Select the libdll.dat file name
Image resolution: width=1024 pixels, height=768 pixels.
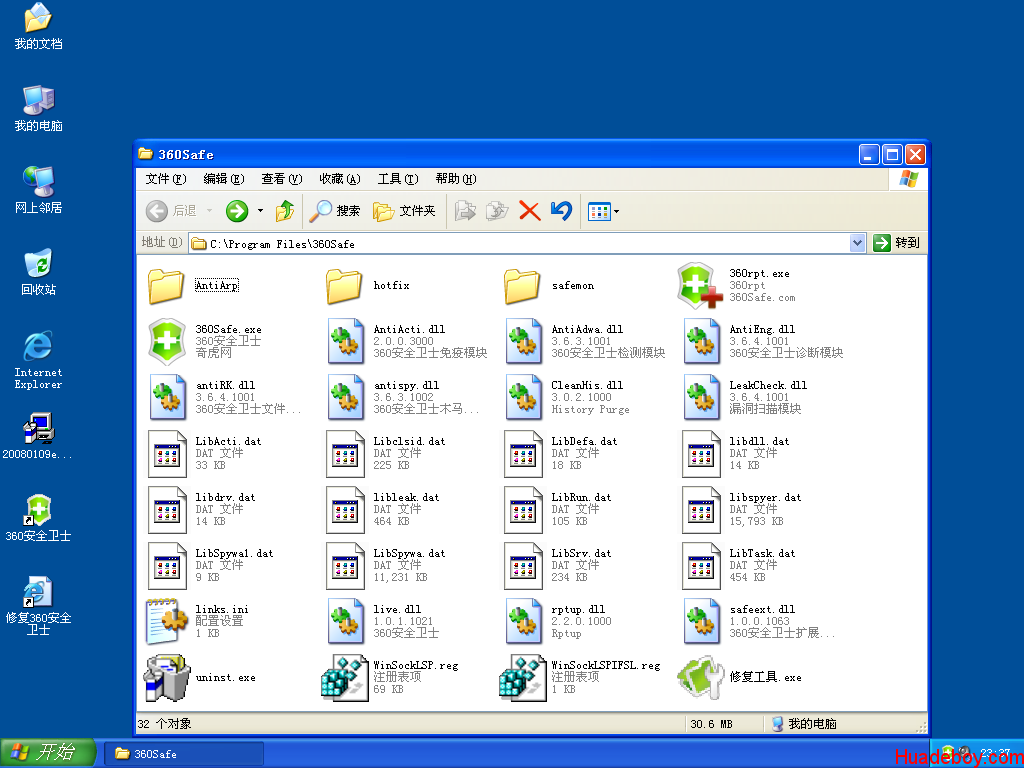point(759,441)
